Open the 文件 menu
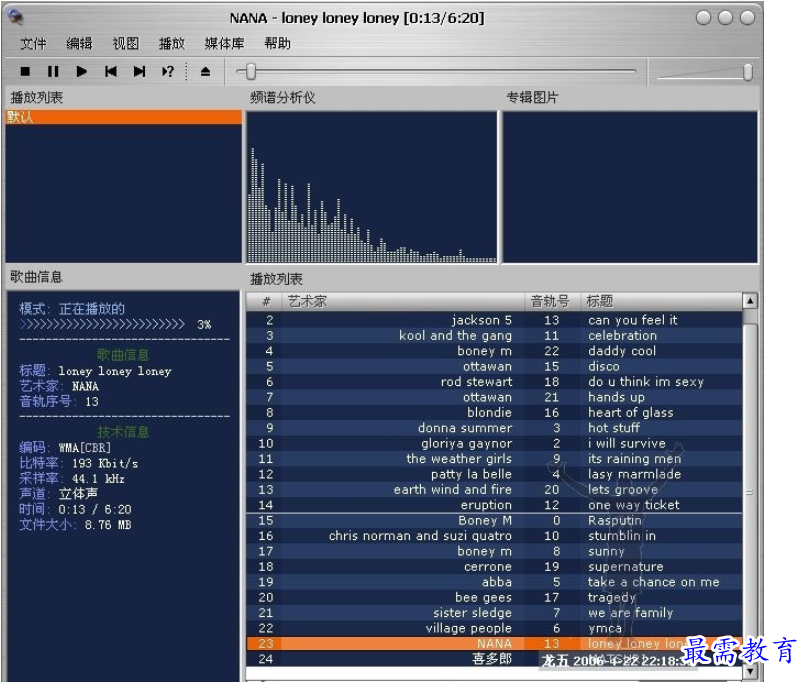805x682 pixels. [x=33, y=44]
